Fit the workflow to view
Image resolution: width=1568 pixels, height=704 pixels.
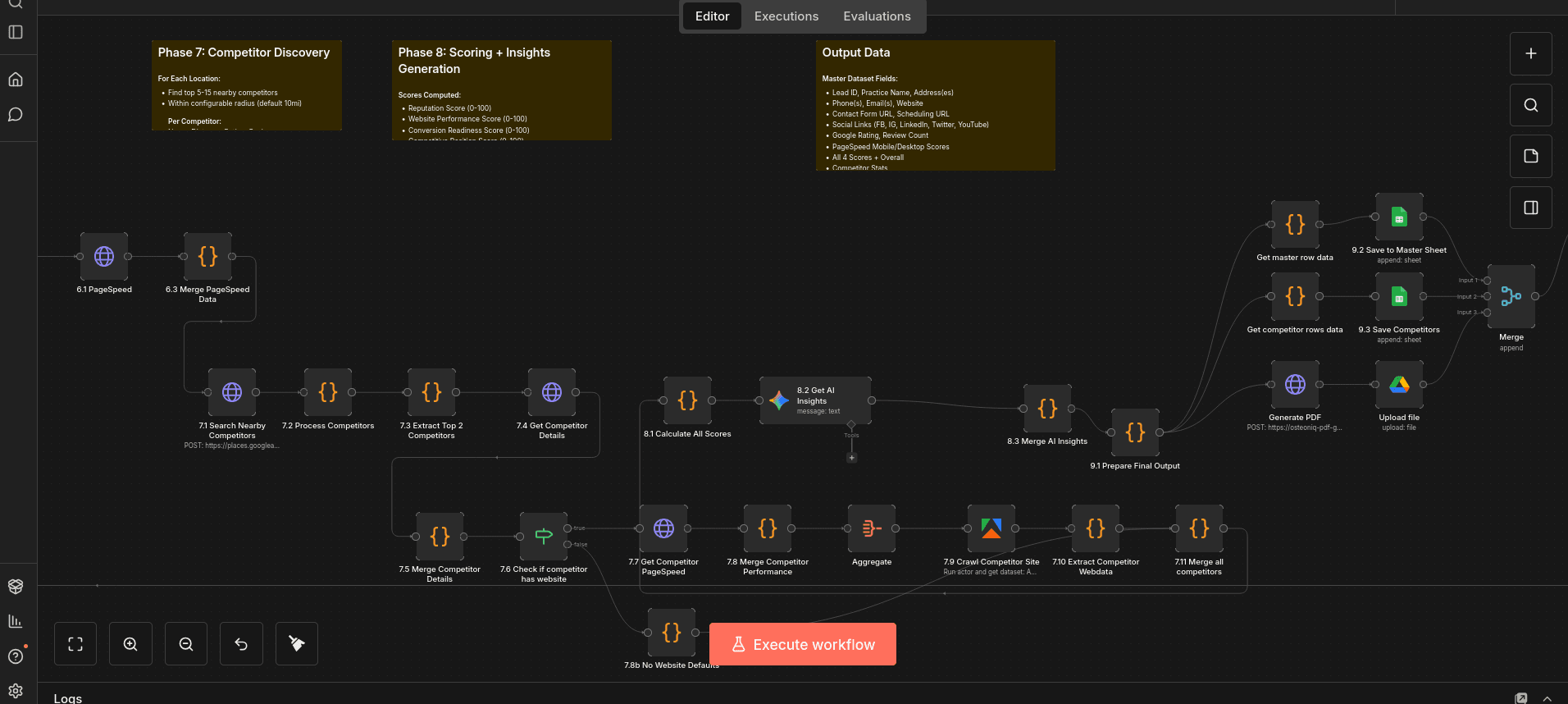75,644
